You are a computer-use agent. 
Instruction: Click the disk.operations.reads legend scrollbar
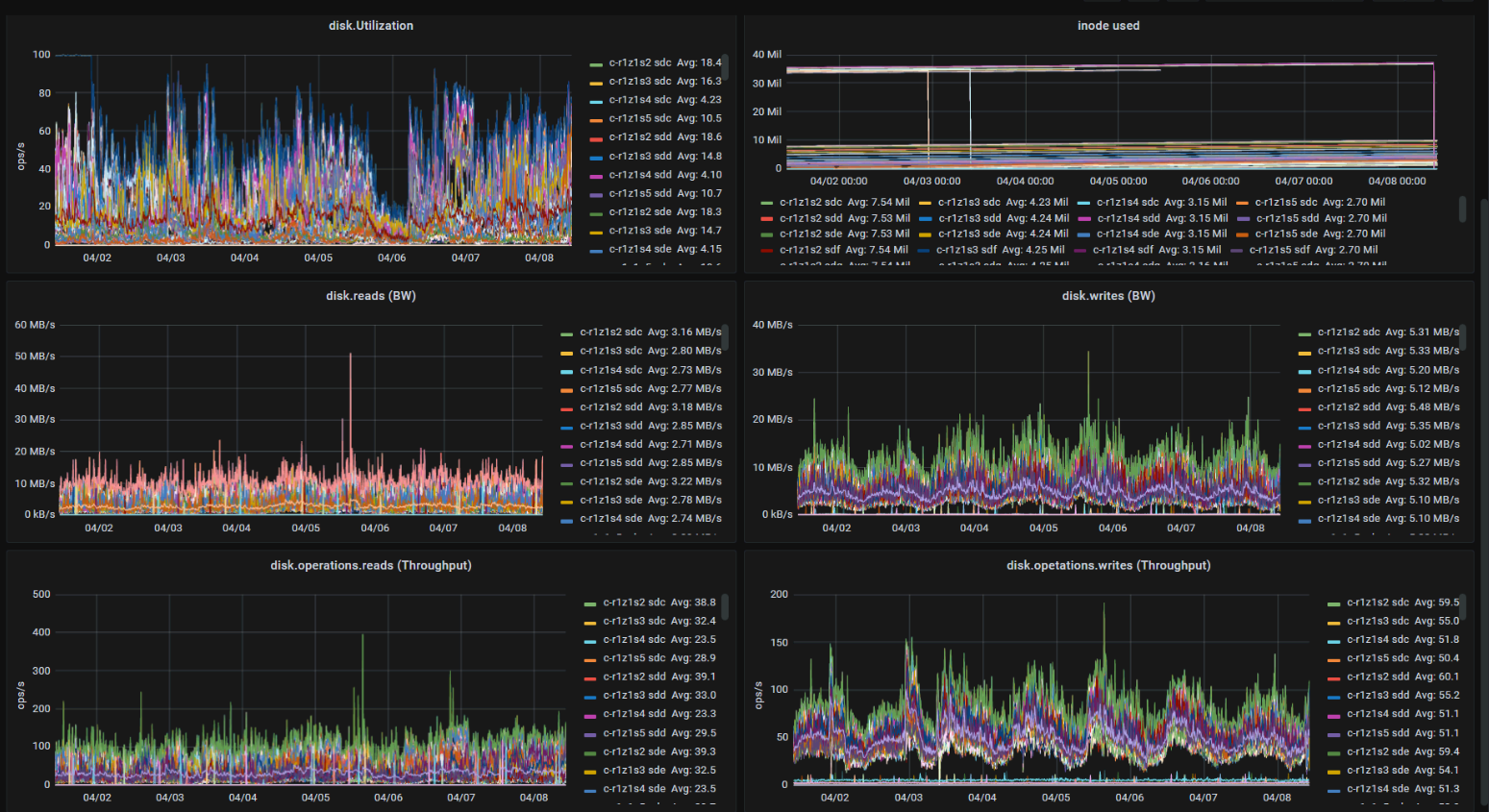[725, 607]
